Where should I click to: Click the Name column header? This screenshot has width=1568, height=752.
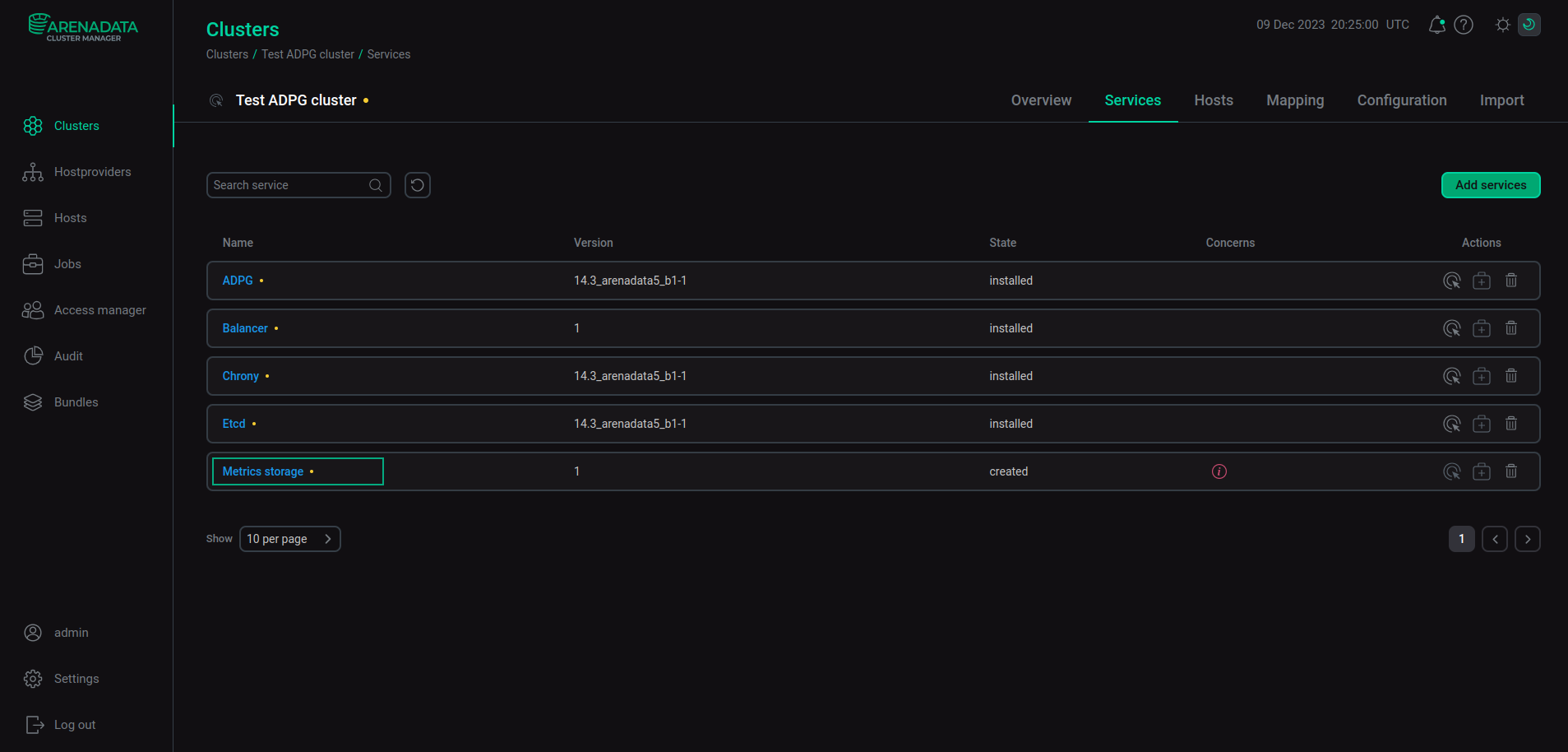pos(238,243)
